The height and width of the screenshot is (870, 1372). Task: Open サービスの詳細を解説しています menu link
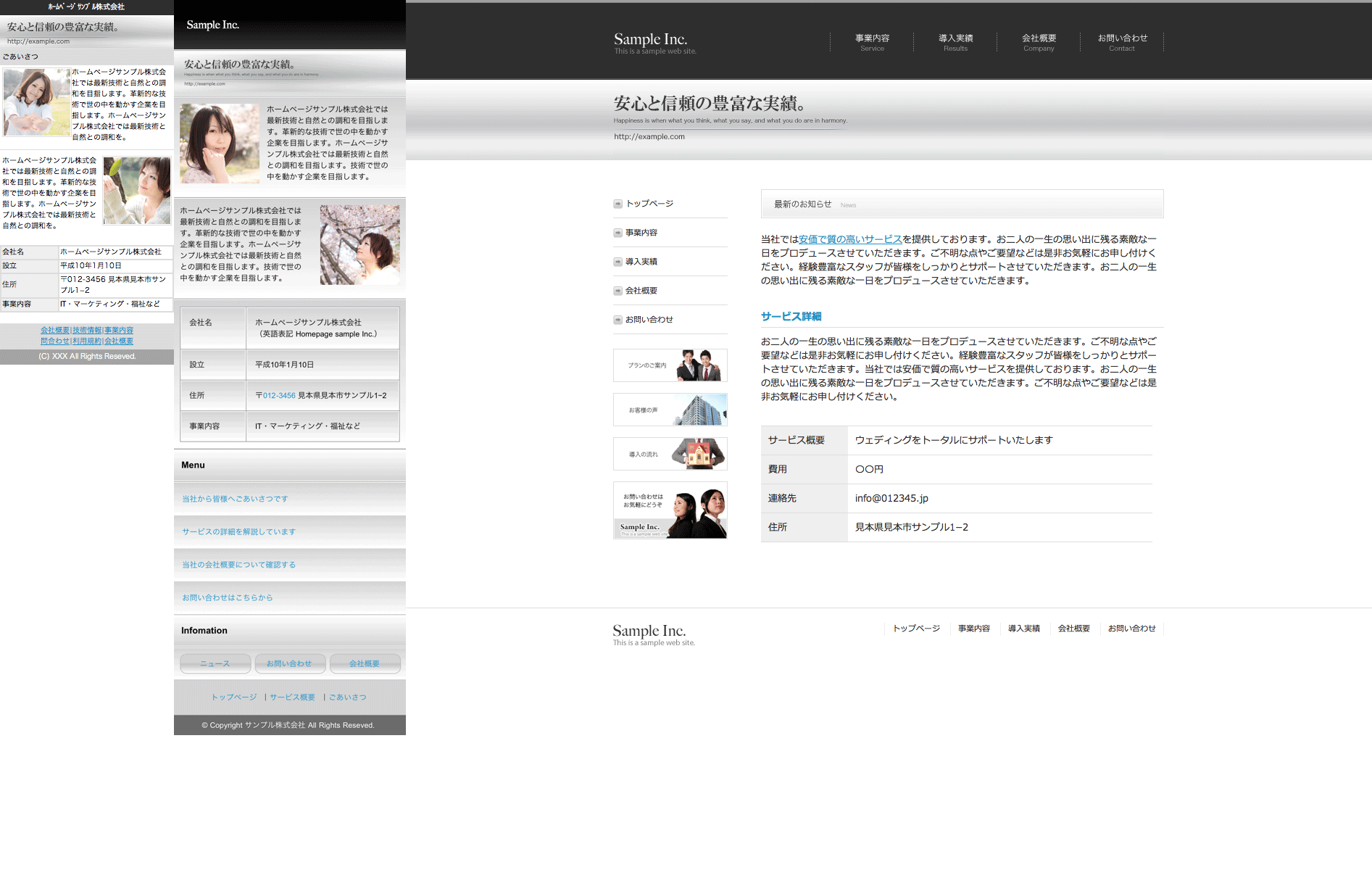[x=238, y=531]
